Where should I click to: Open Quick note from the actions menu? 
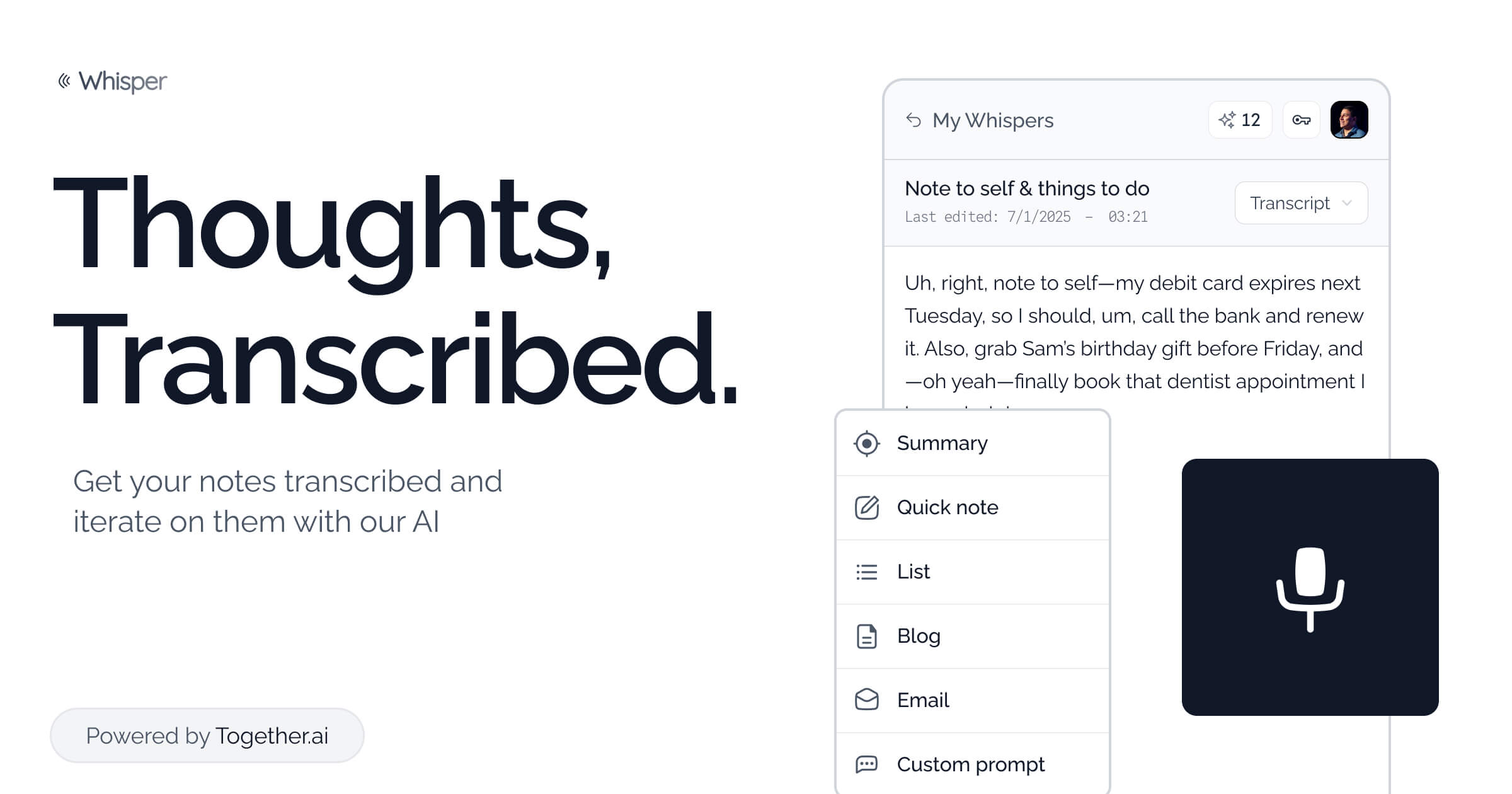(948, 507)
